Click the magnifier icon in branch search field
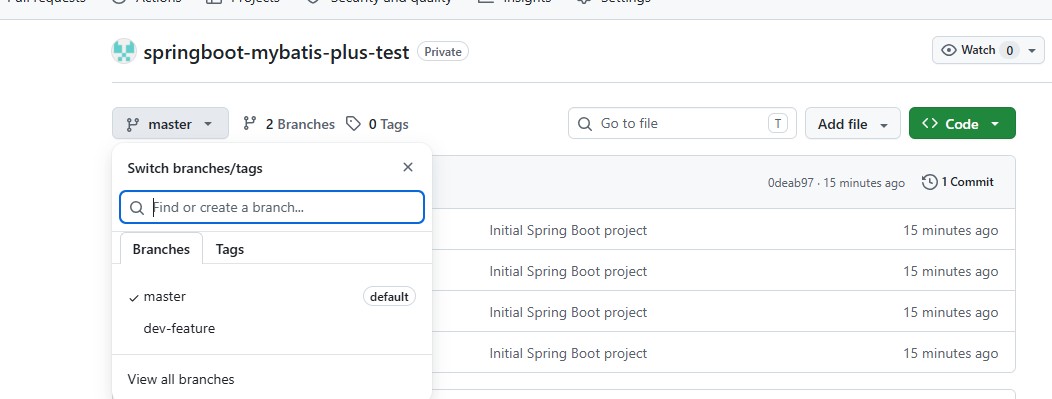Viewport: 1052px width, 399px height. [137, 208]
